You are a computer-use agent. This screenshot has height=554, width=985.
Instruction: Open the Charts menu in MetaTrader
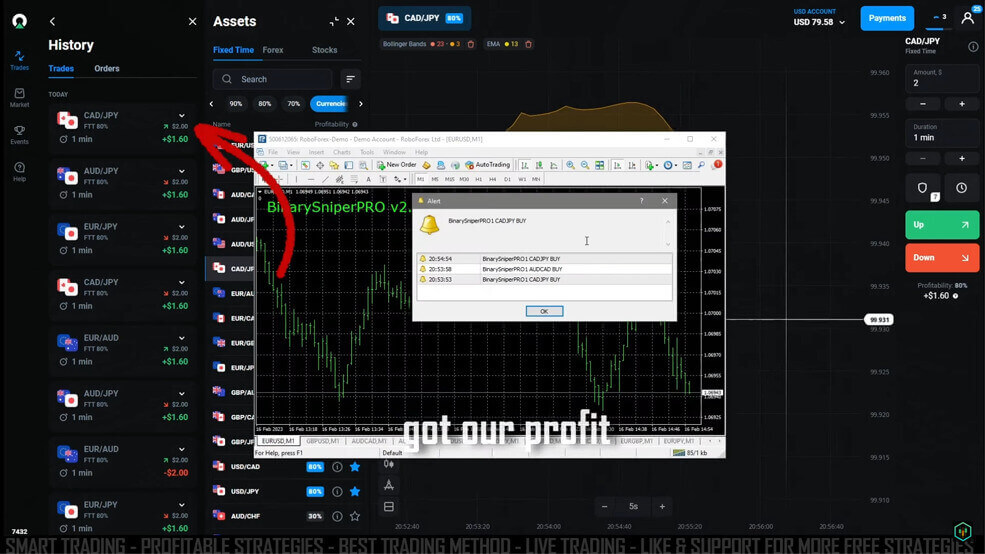pos(342,152)
